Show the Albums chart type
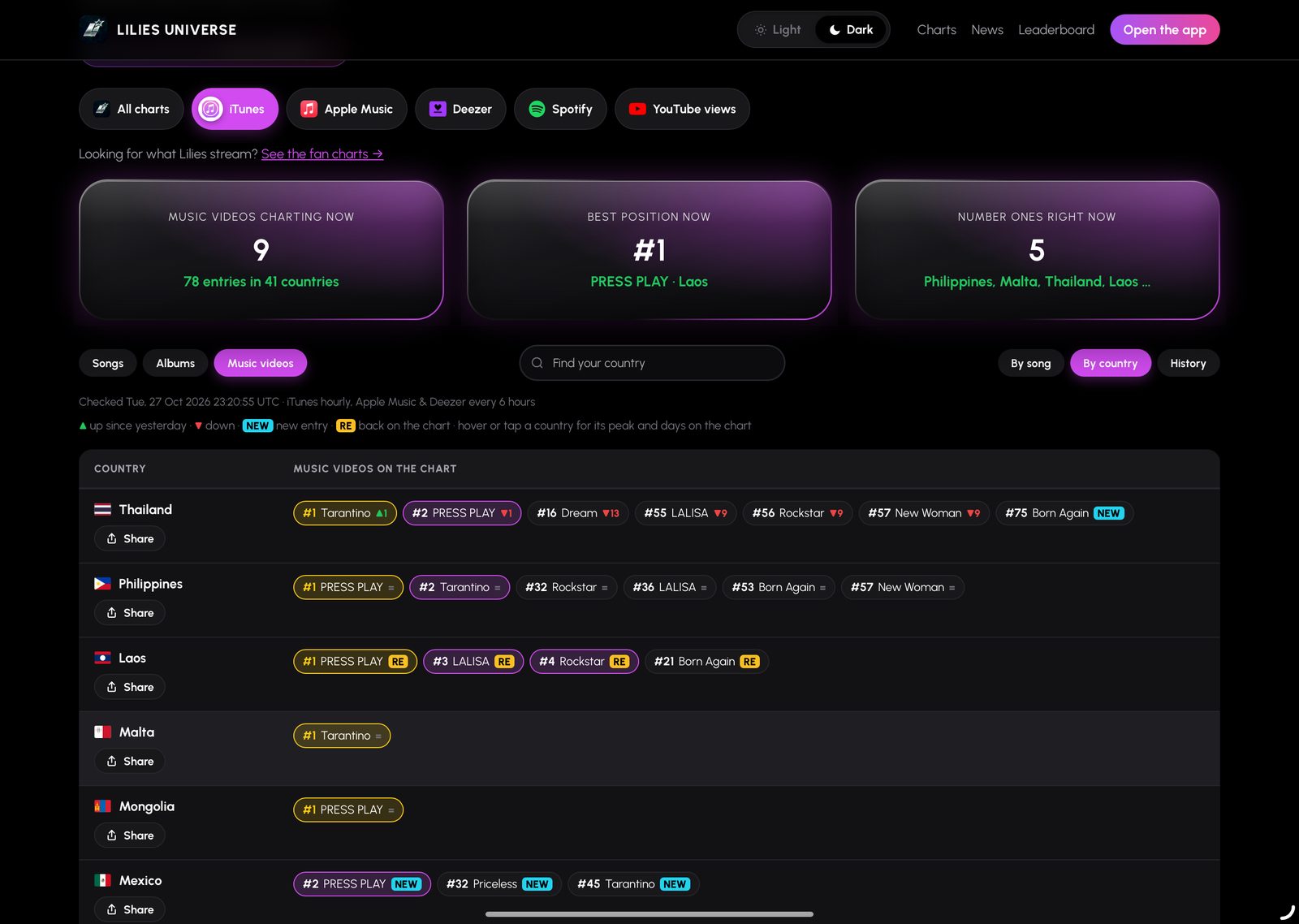The height and width of the screenshot is (924, 1299). pos(175,363)
